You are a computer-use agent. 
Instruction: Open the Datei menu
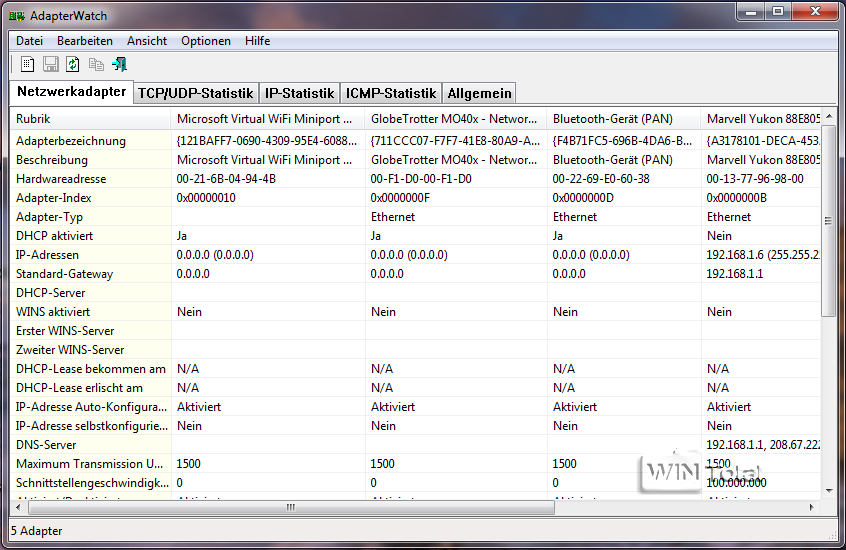[x=29, y=41]
